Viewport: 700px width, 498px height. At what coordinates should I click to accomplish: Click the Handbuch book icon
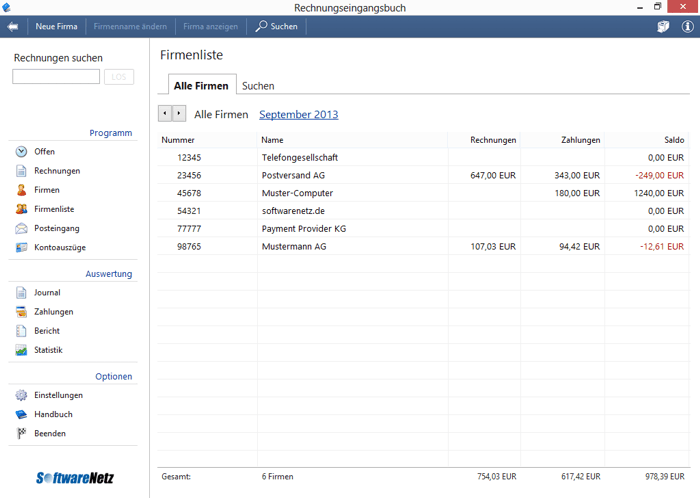[21, 414]
